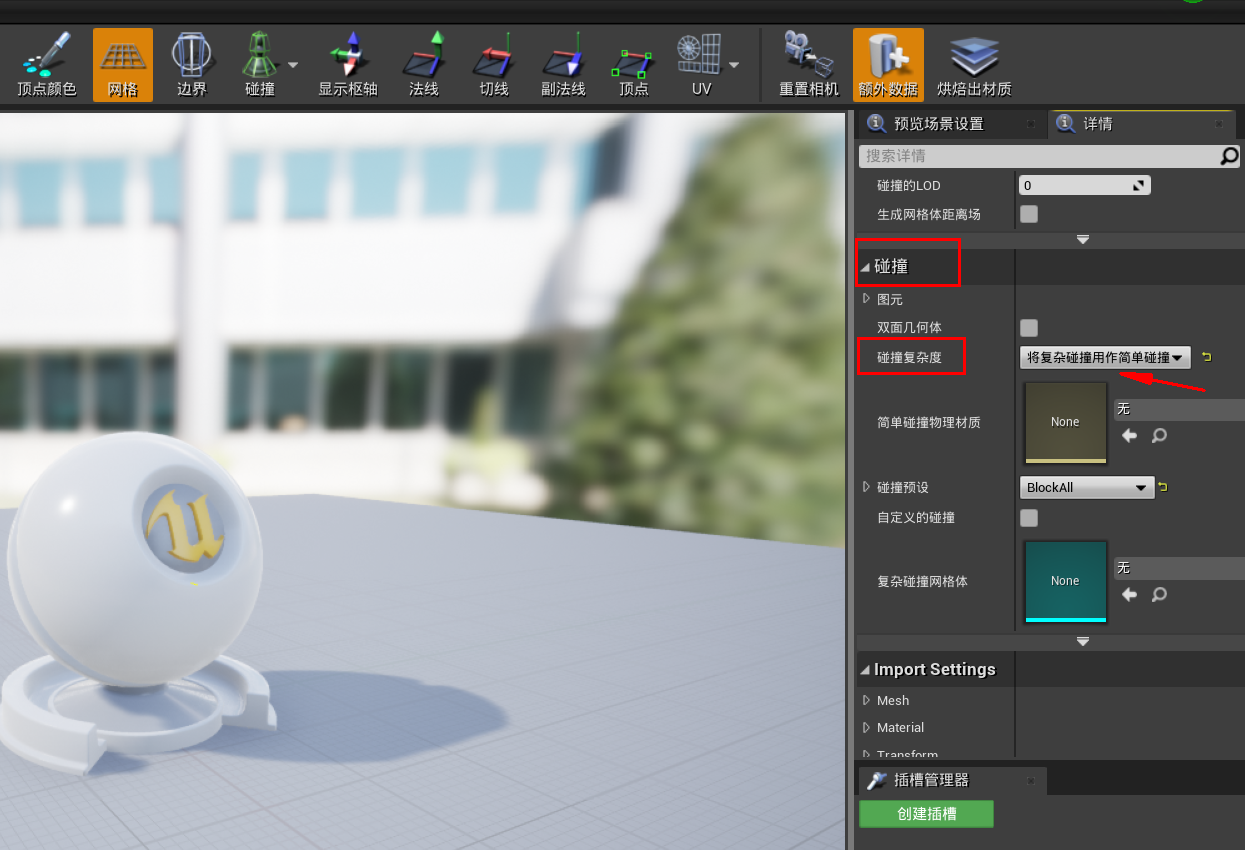This screenshot has width=1245, height=850.
Task: Click the 创建插槽 create socket button
Action: (x=926, y=814)
